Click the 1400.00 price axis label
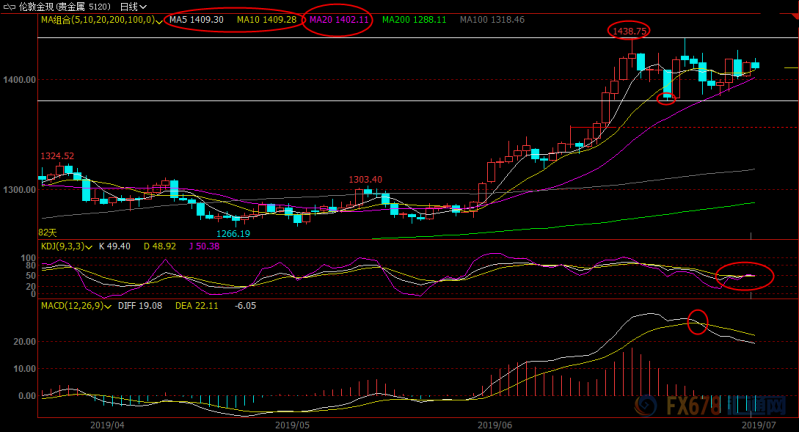 (19, 79)
